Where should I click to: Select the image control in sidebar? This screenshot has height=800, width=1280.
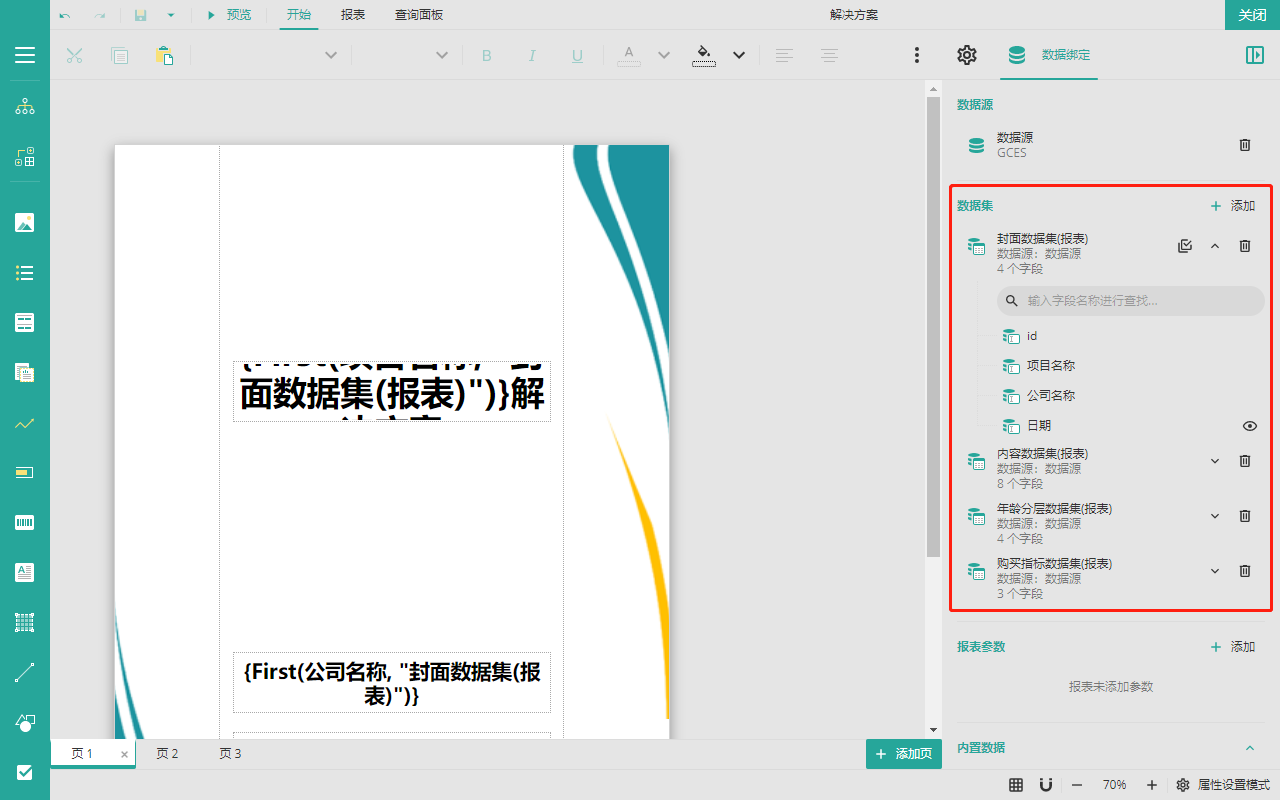pyautogui.click(x=25, y=222)
